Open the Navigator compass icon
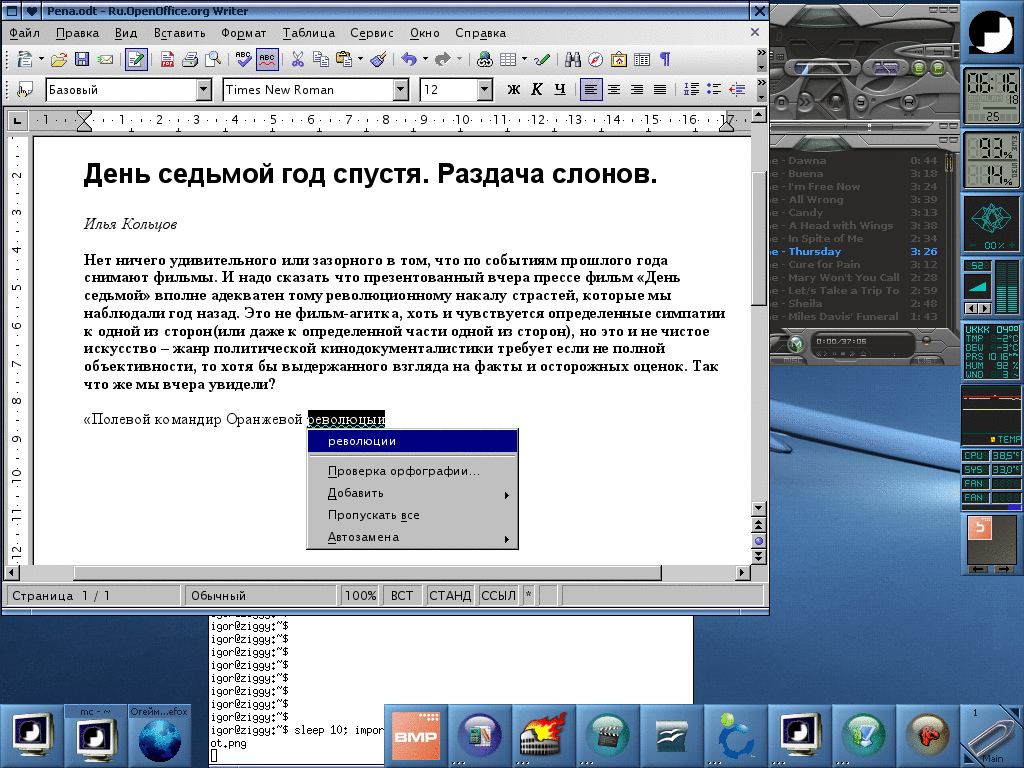 coord(595,59)
